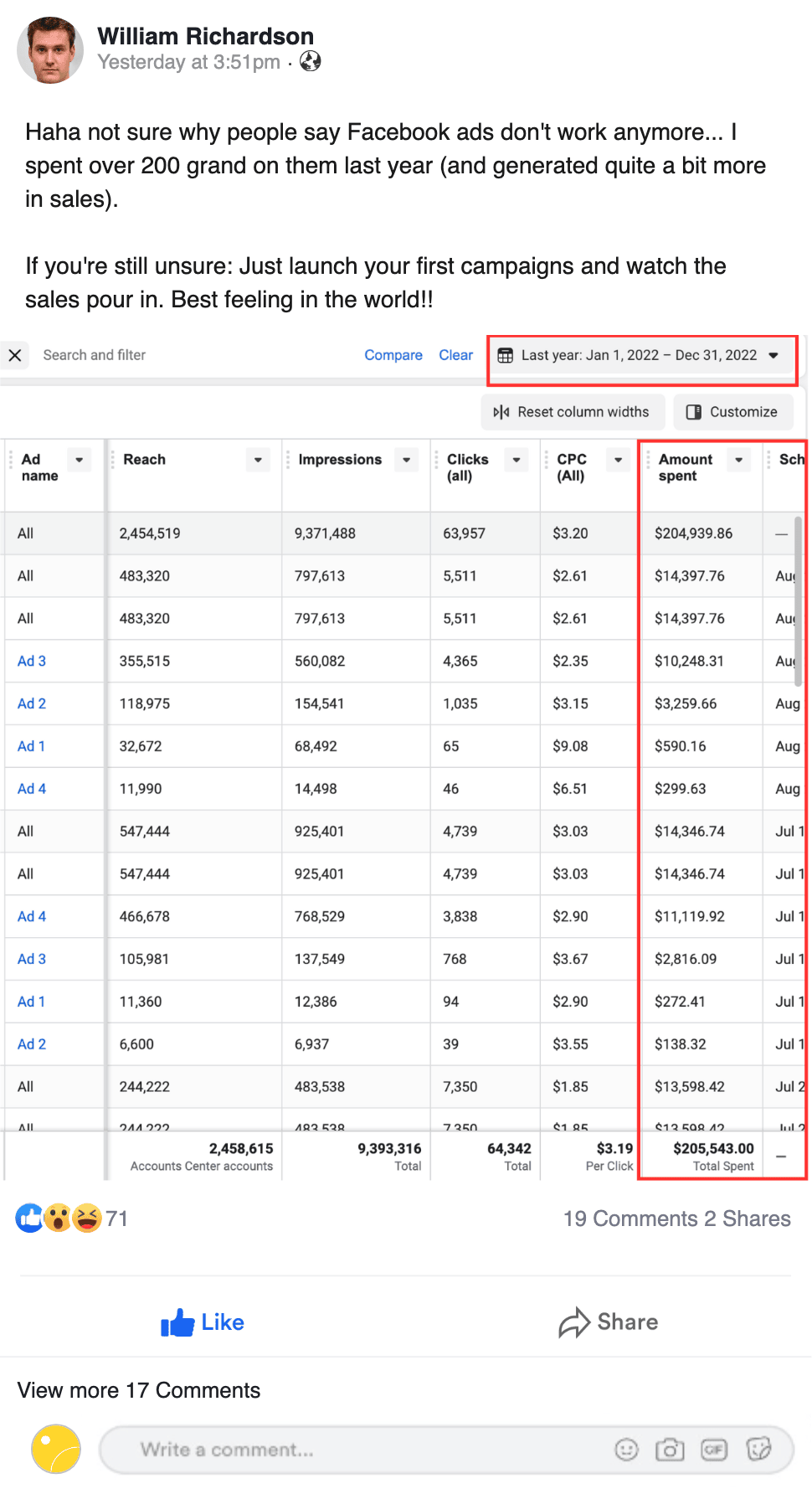Image resolution: width=812 pixels, height=1489 pixels.
Task: Click the Yesterday at 3:51pm timestamp
Action: (x=188, y=62)
